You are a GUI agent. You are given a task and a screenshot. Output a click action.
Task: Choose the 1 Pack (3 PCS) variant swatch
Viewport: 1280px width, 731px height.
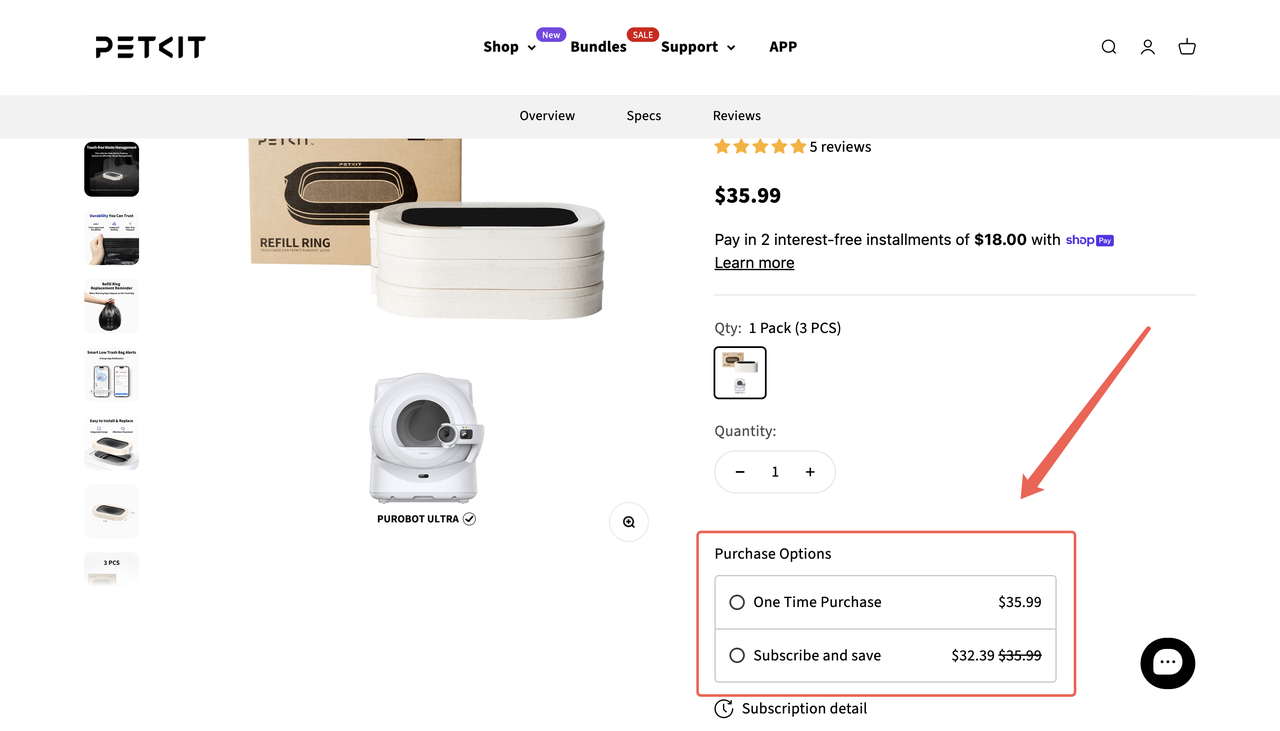pyautogui.click(x=740, y=373)
